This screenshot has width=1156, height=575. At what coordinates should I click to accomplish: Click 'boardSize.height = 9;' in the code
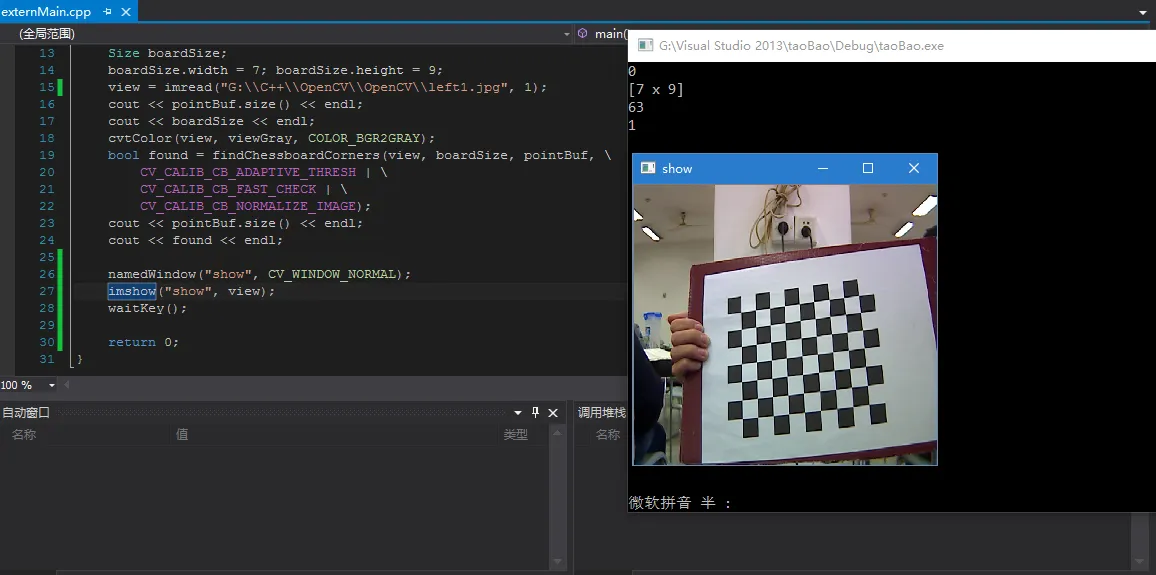click(x=359, y=70)
